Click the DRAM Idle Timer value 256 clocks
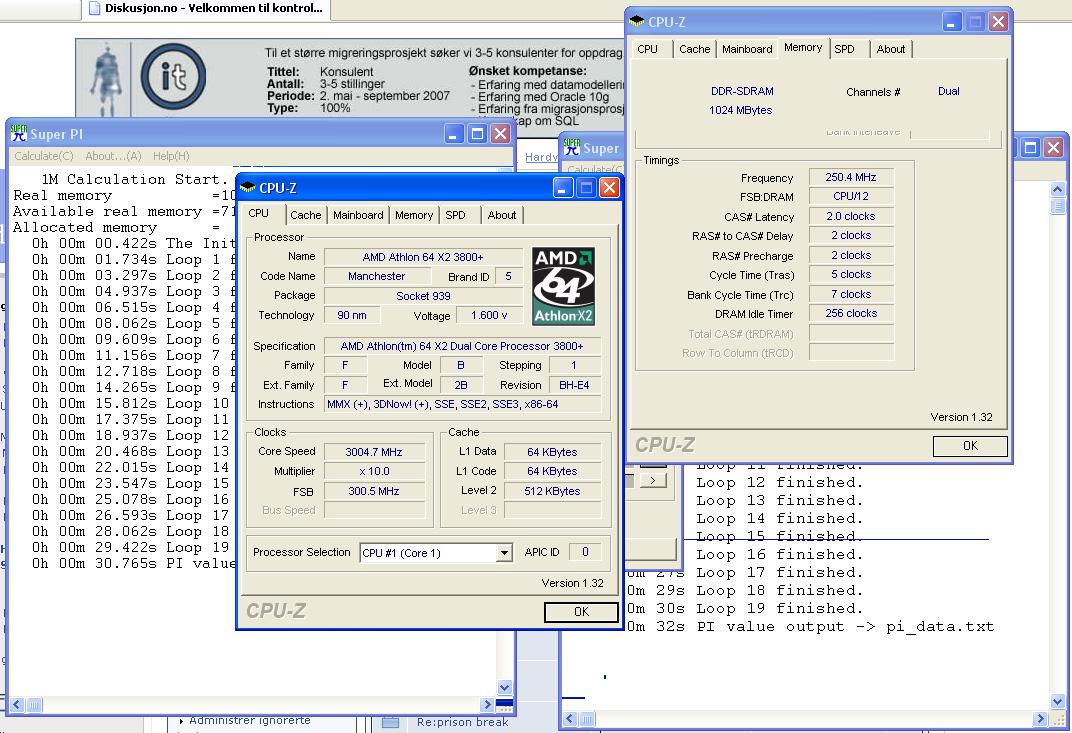The width and height of the screenshot is (1072, 733). point(851,313)
